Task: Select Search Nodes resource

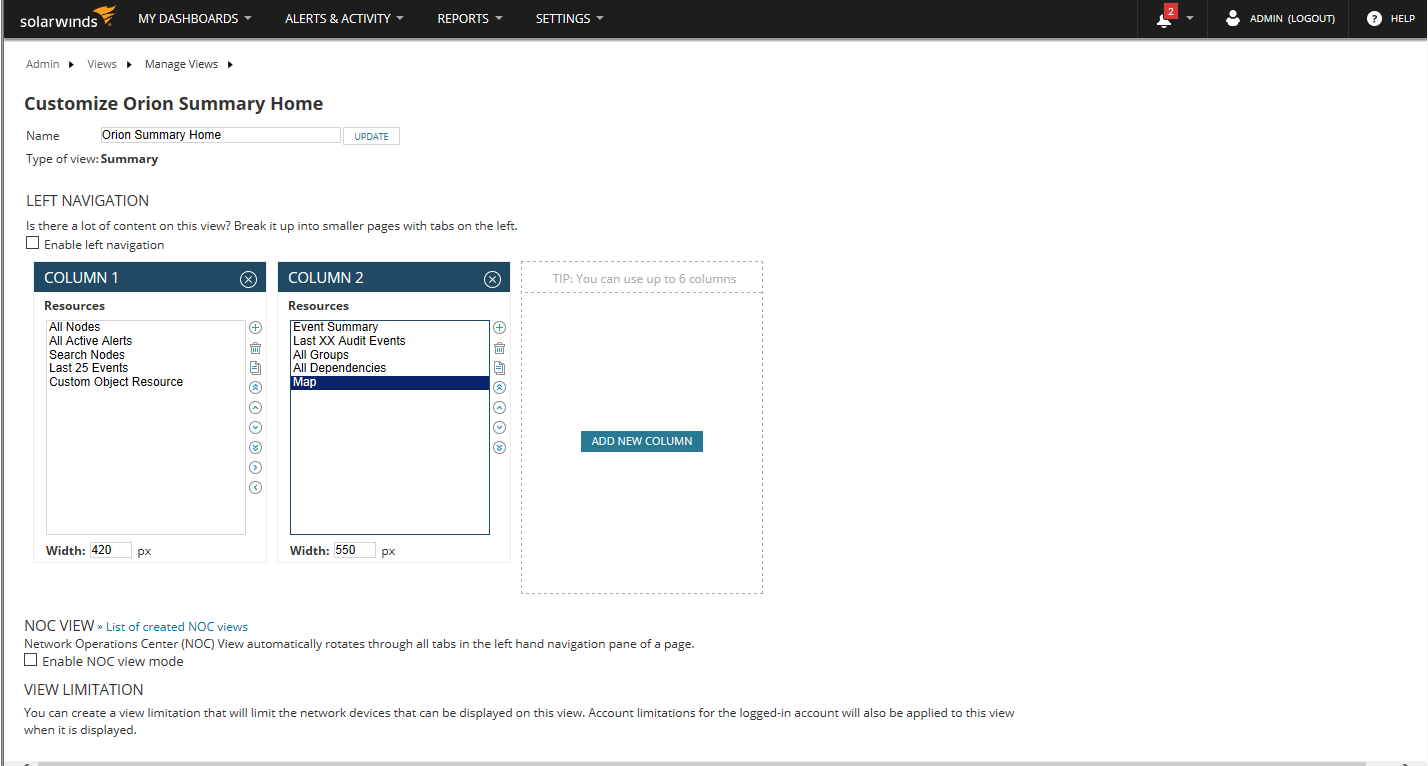Action: 146,355
